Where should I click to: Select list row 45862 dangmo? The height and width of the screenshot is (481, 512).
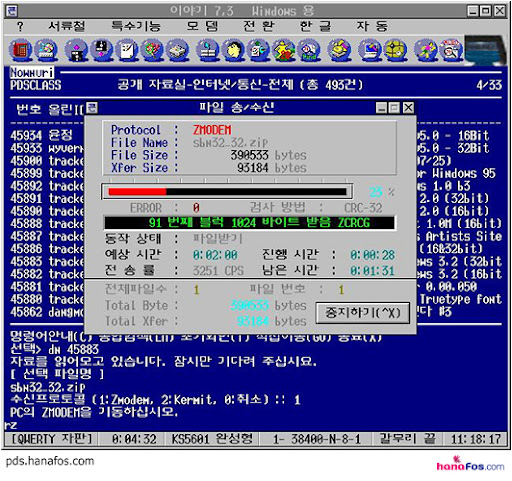click(47, 312)
